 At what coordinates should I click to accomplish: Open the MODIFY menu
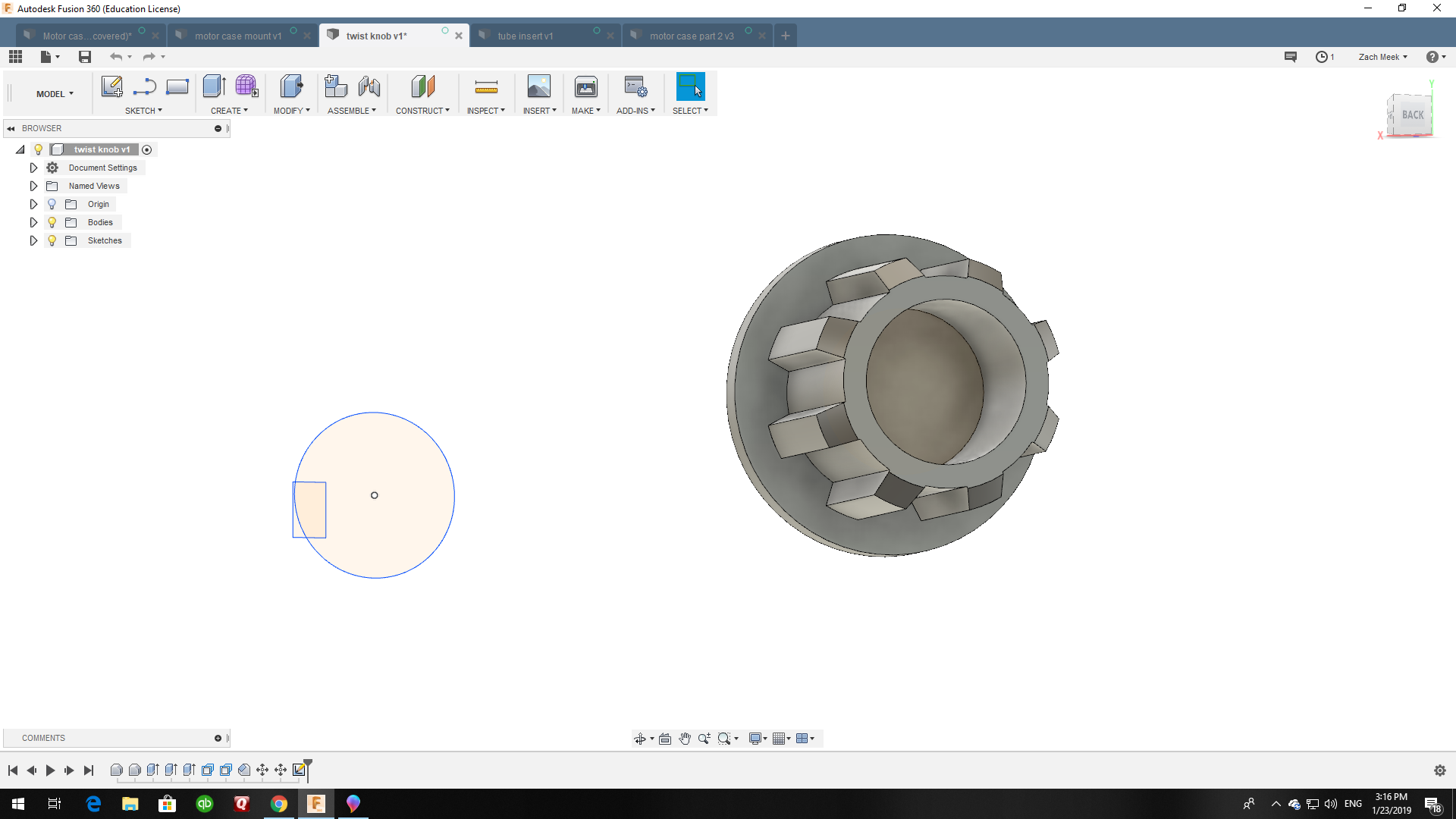click(291, 111)
